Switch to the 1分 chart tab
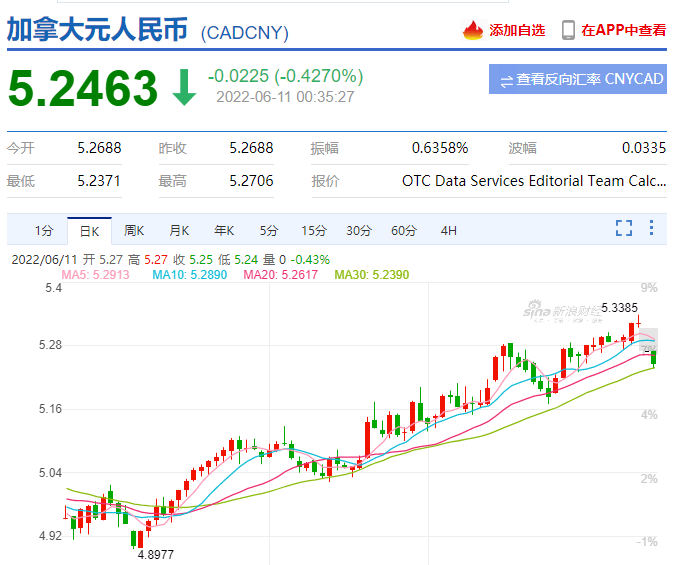Image resolution: width=678 pixels, height=565 pixels. pyautogui.click(x=44, y=231)
